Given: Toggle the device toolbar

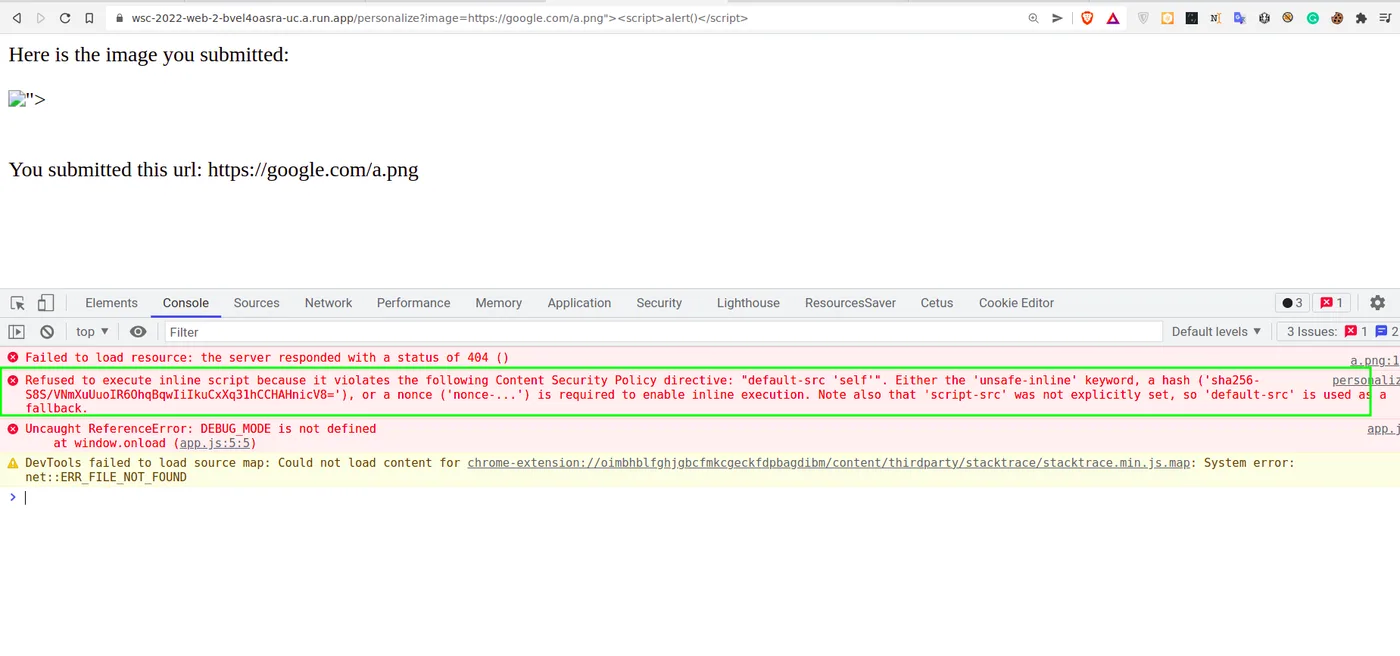Looking at the screenshot, I should (x=46, y=303).
